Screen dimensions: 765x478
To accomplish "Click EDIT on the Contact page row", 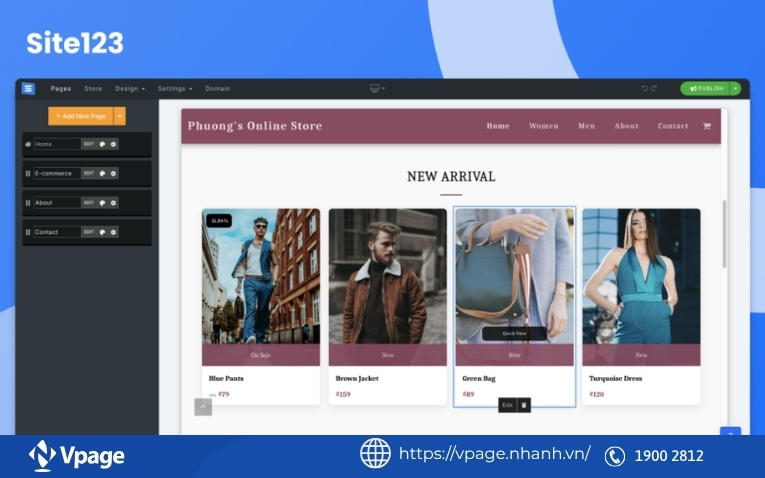I will [89, 232].
